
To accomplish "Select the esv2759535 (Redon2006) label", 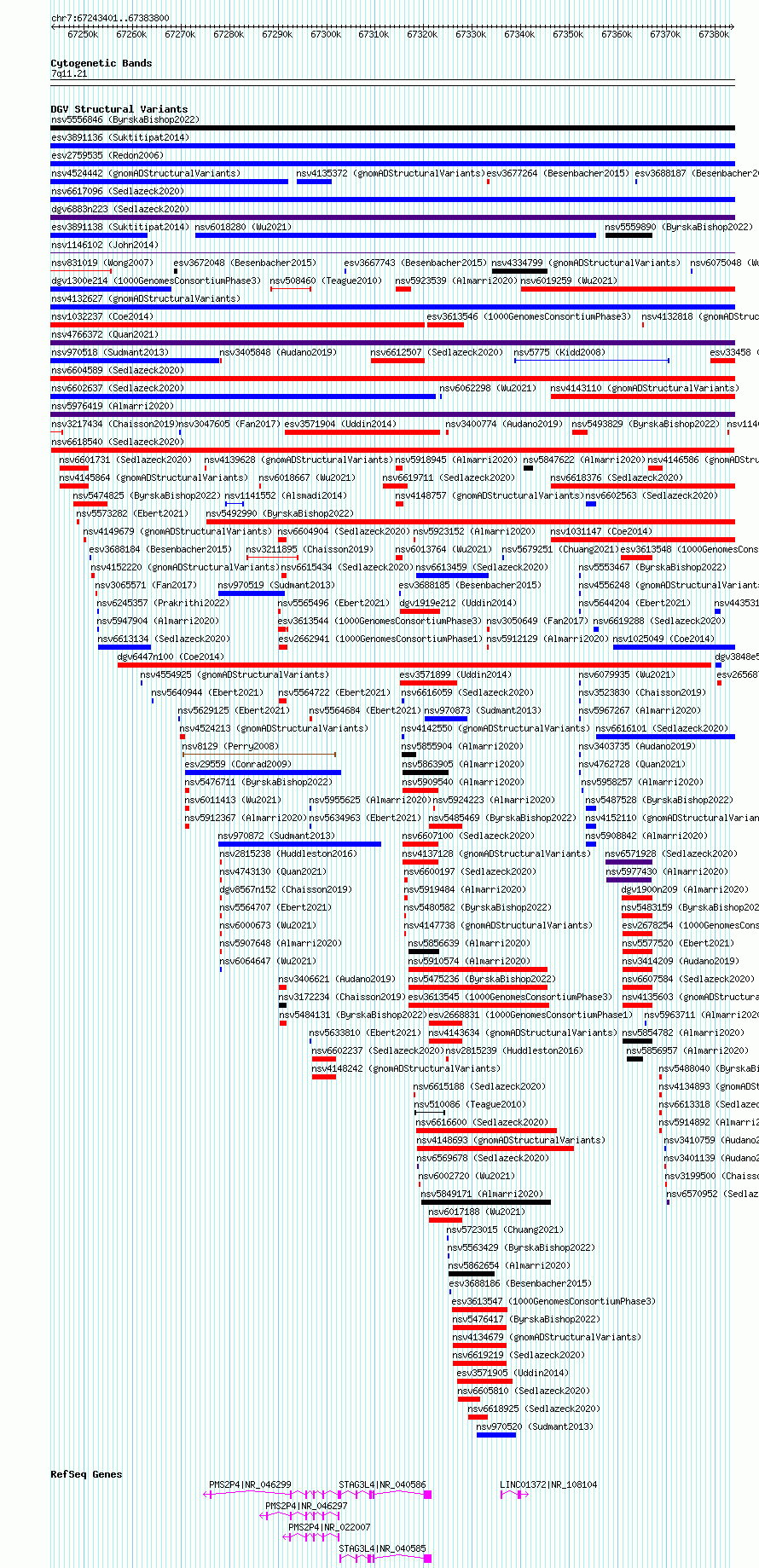I will [x=107, y=155].
